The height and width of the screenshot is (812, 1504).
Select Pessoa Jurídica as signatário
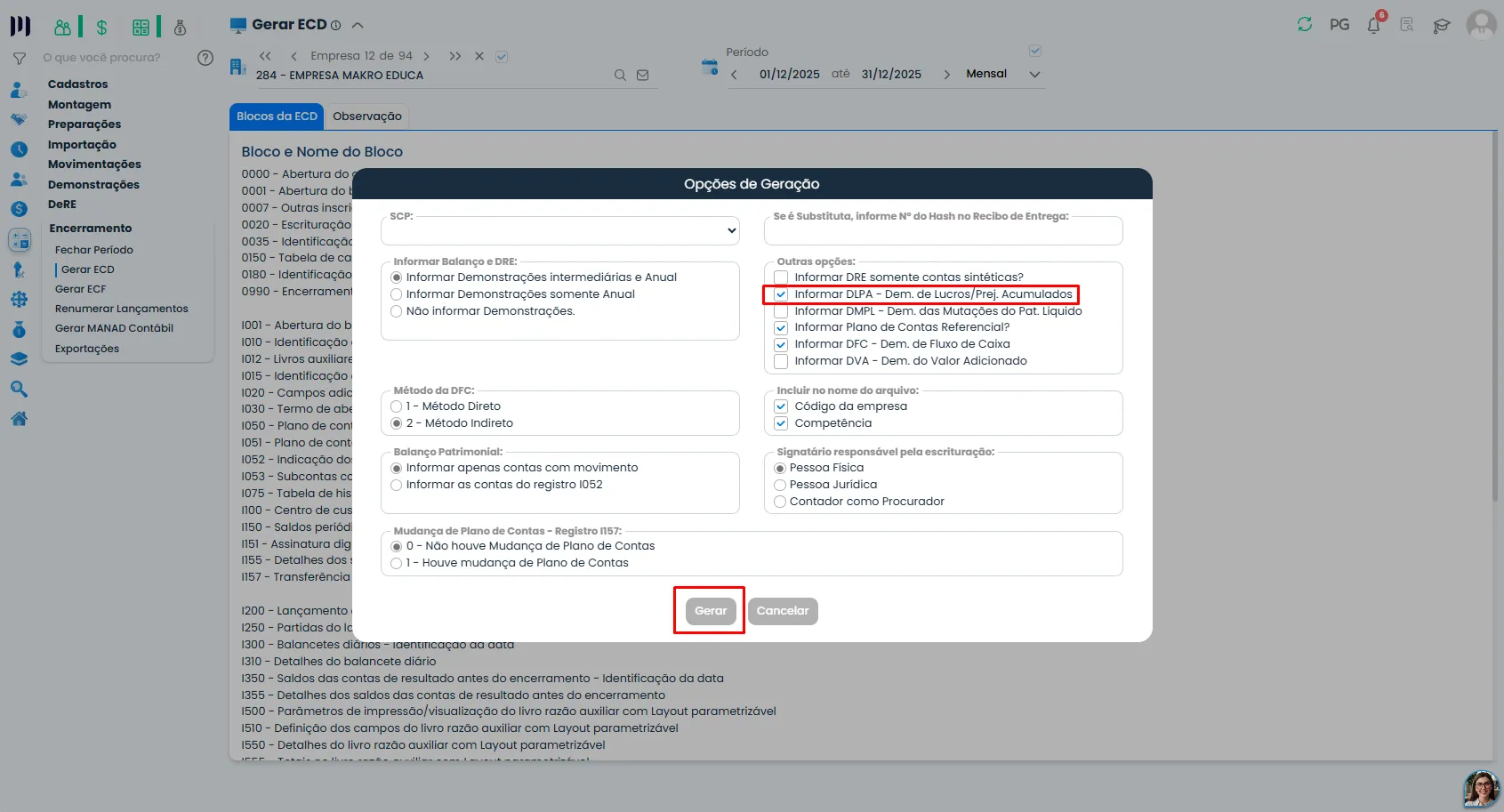tap(780, 485)
